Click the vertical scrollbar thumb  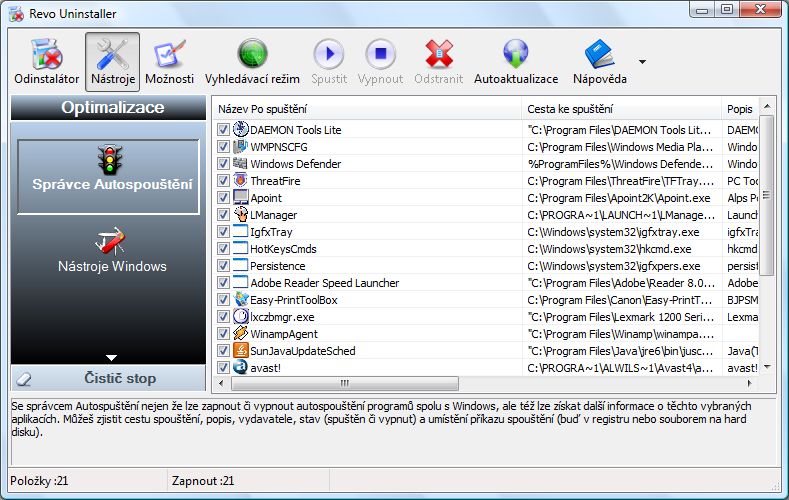(767, 195)
